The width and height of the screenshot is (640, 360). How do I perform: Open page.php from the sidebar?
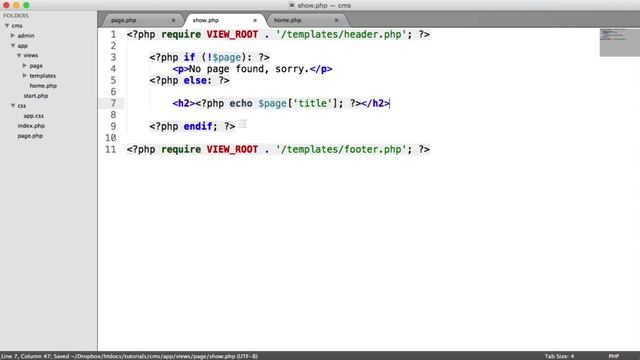[30, 136]
